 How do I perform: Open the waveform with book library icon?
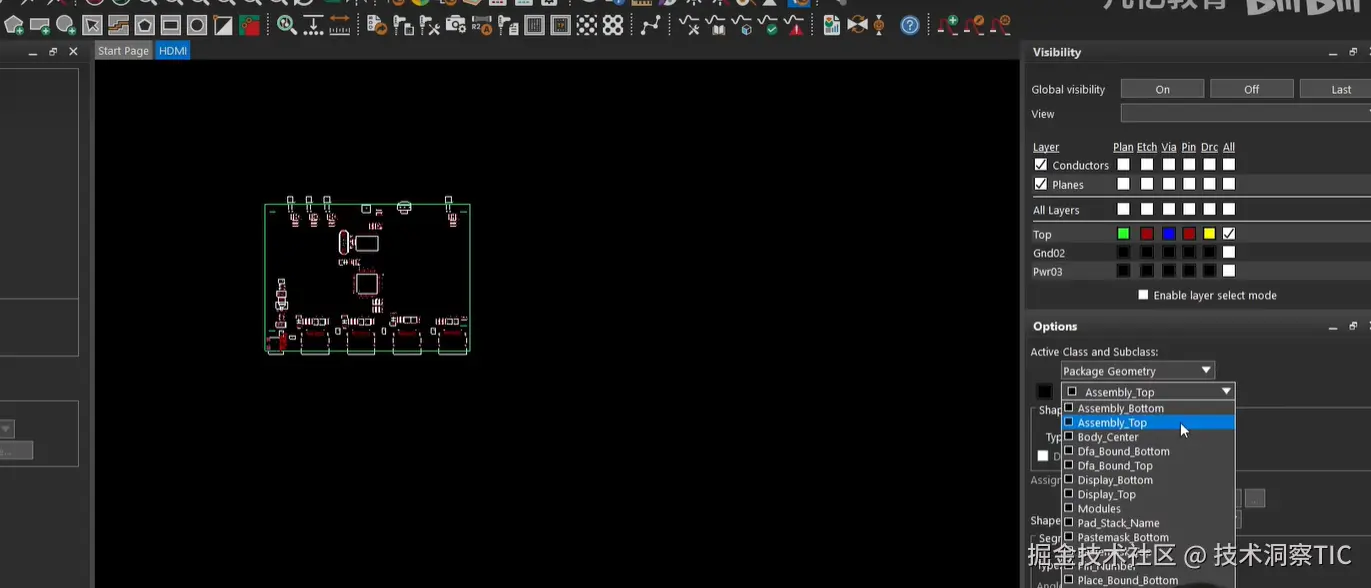716,25
